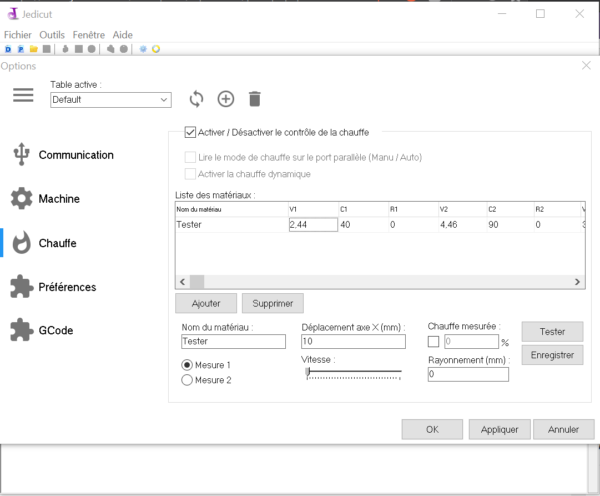Click the materials list horizontal scrollbar thumb
The width and height of the screenshot is (600, 496).
point(197,282)
